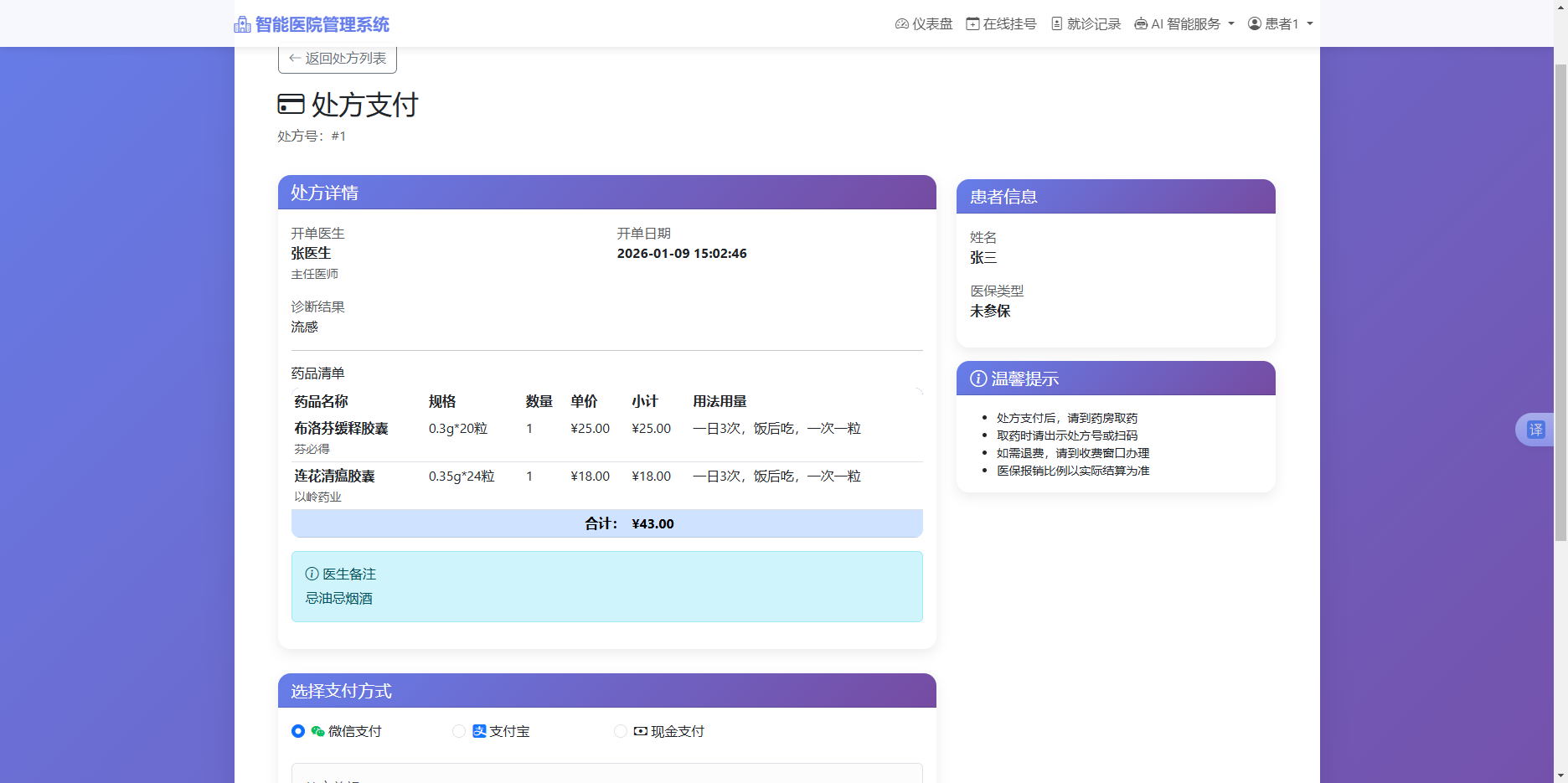This screenshot has height=783, width=1568.
Task: Click the robot icon for AI 智能服务
Action: click(x=1141, y=23)
